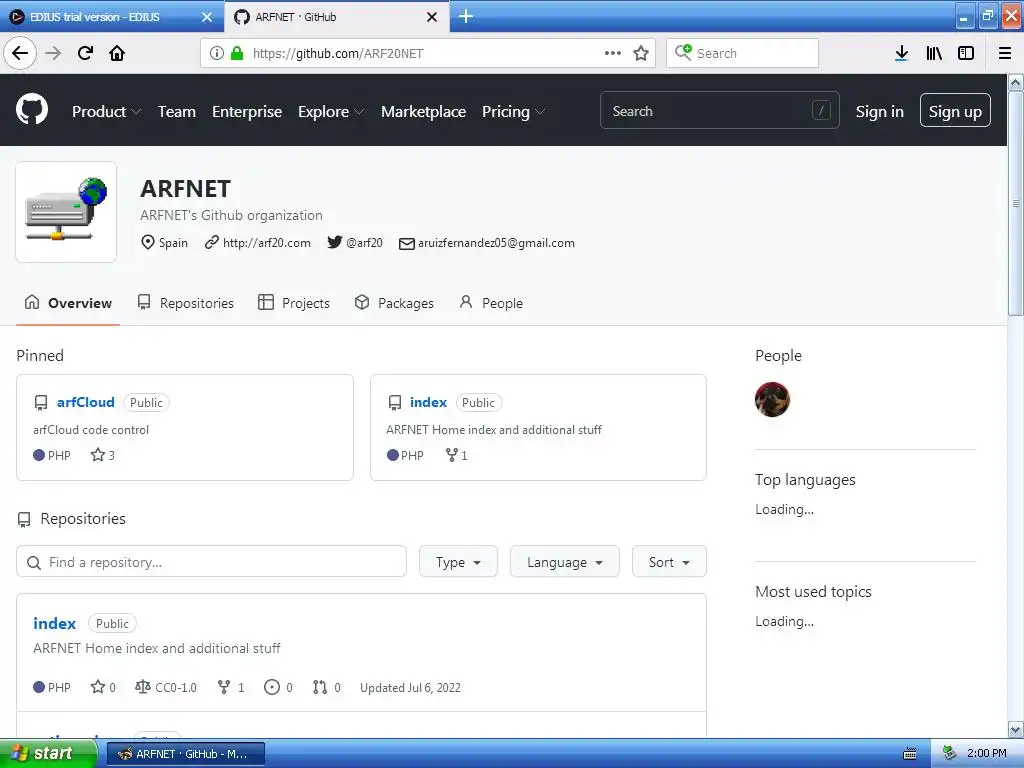Click the magnifier in Find a repository field
The image size is (1024, 768).
(x=34, y=562)
